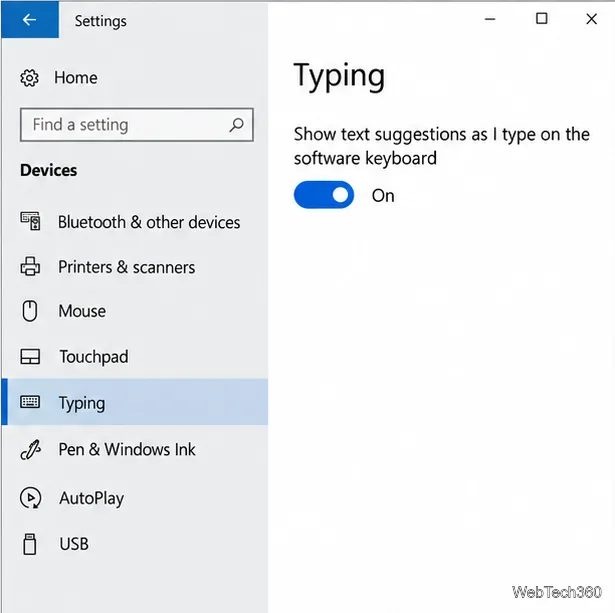Click the AutoPlay circular play icon

(x=30, y=498)
